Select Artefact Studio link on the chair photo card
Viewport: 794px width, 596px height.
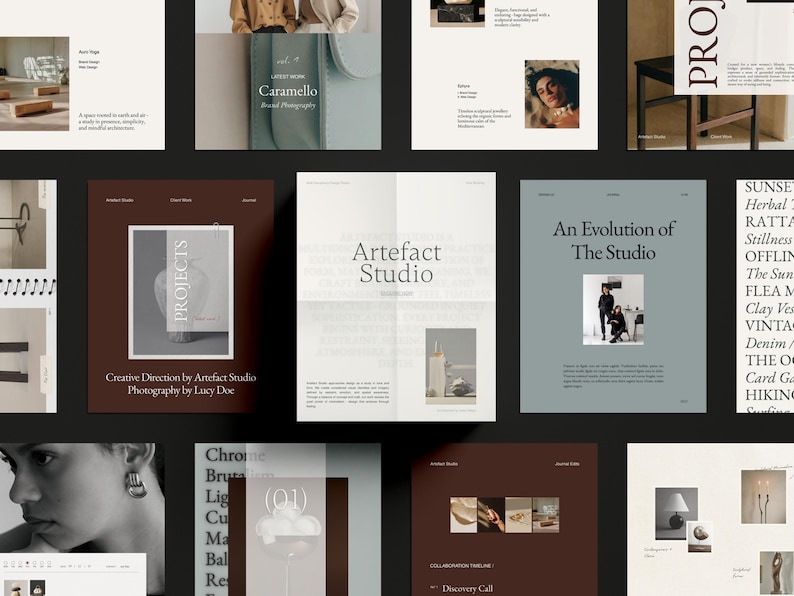[x=651, y=137]
